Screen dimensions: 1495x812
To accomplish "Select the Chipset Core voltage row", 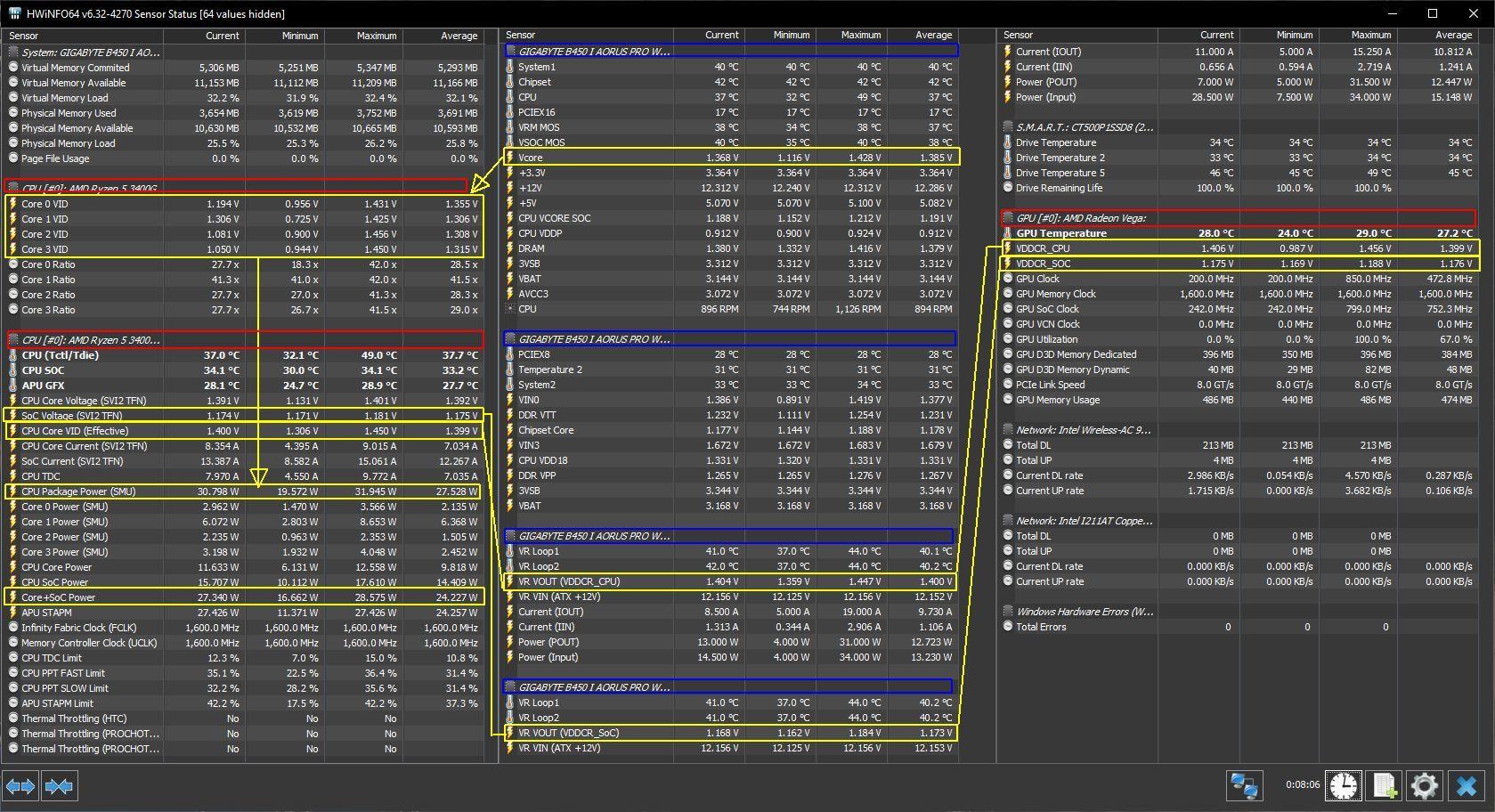I will [x=730, y=430].
